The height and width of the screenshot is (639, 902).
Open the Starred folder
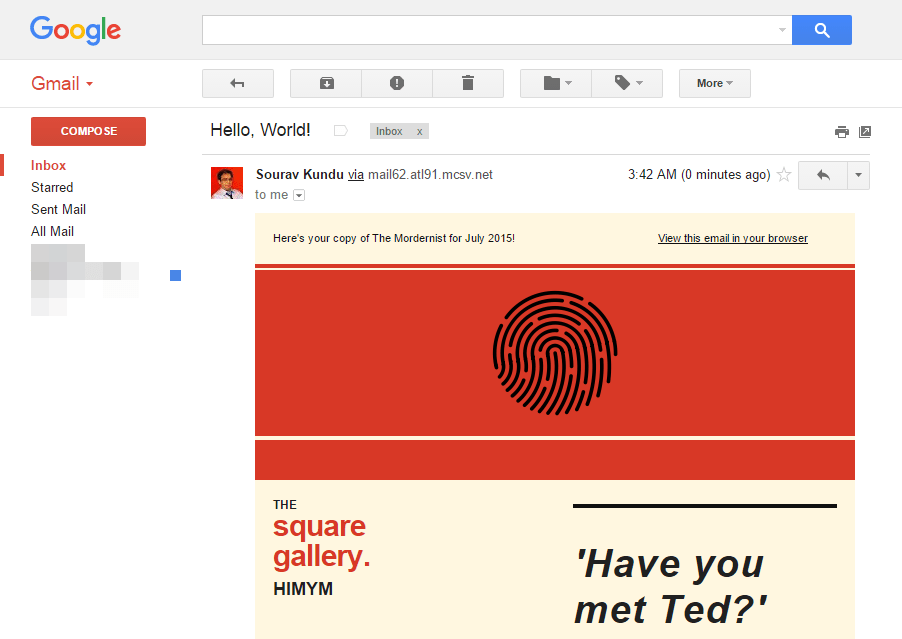click(52, 188)
